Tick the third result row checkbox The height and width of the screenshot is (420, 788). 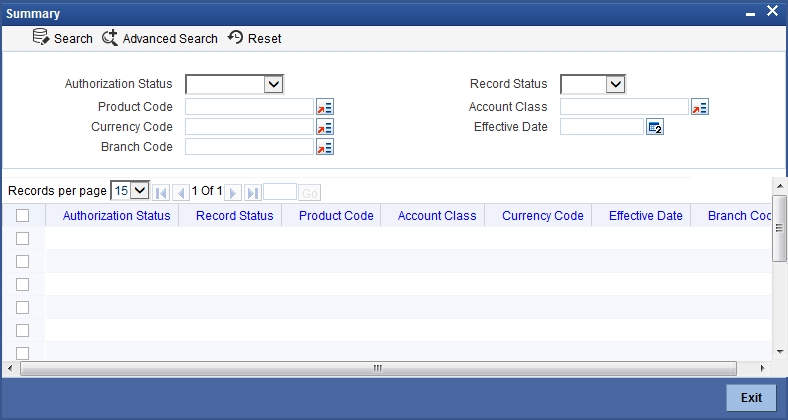coord(23,284)
